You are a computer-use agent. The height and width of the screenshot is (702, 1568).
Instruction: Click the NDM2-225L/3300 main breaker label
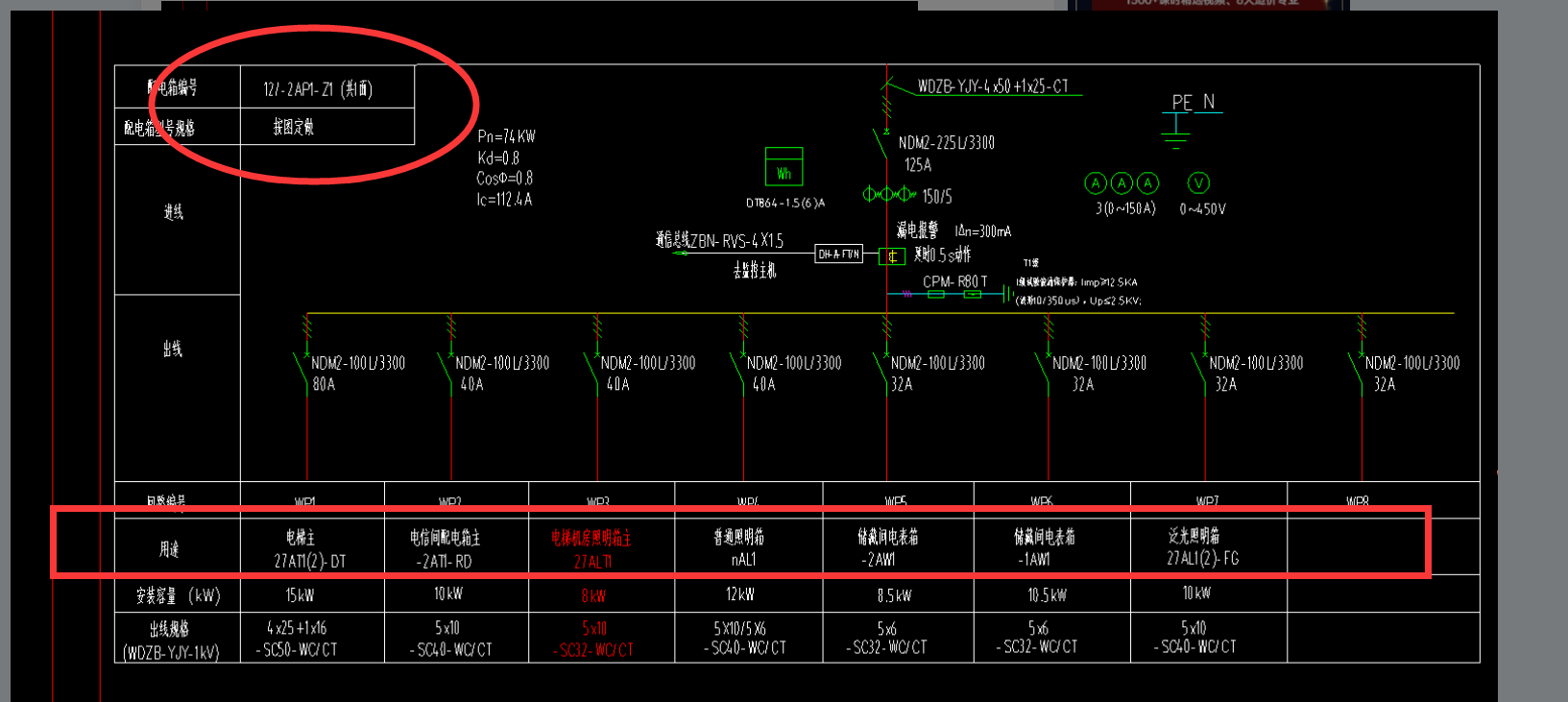947,143
